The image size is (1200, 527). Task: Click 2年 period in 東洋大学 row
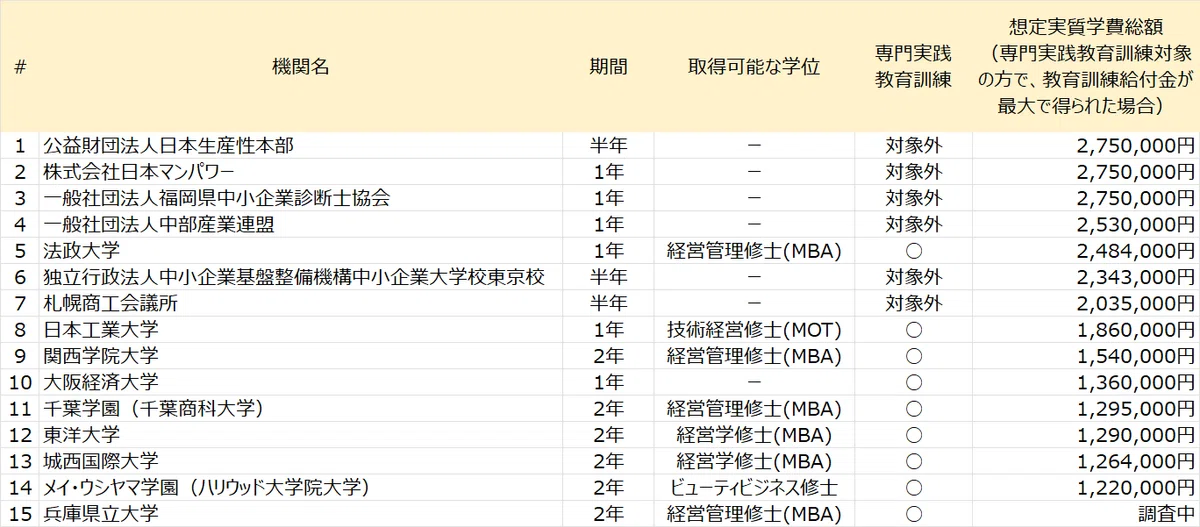608,434
